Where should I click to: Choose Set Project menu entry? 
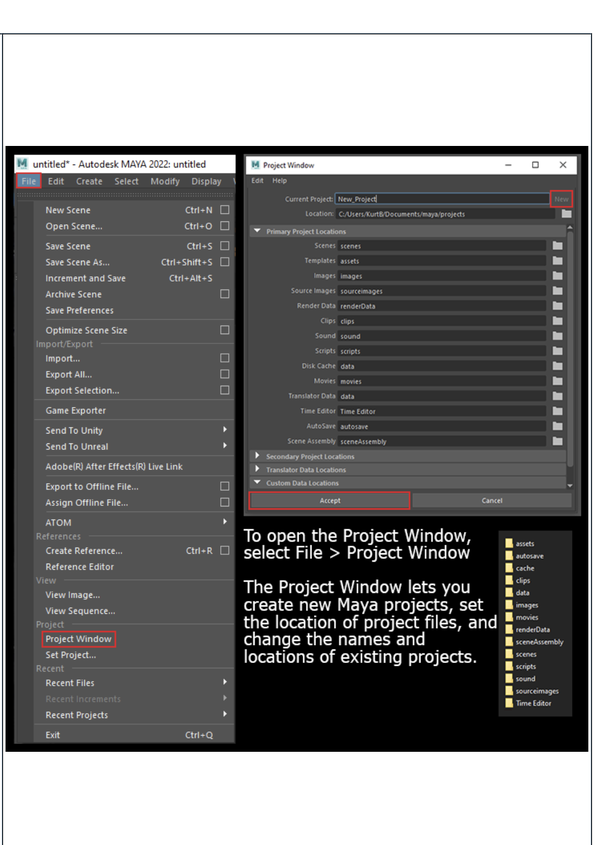coord(71,655)
